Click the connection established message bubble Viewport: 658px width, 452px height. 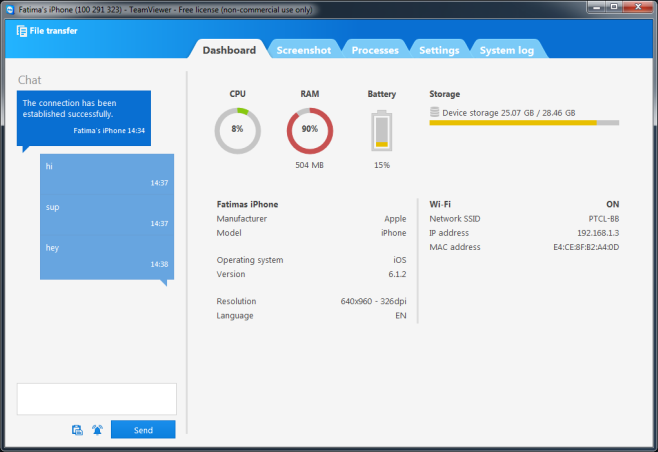[84, 118]
